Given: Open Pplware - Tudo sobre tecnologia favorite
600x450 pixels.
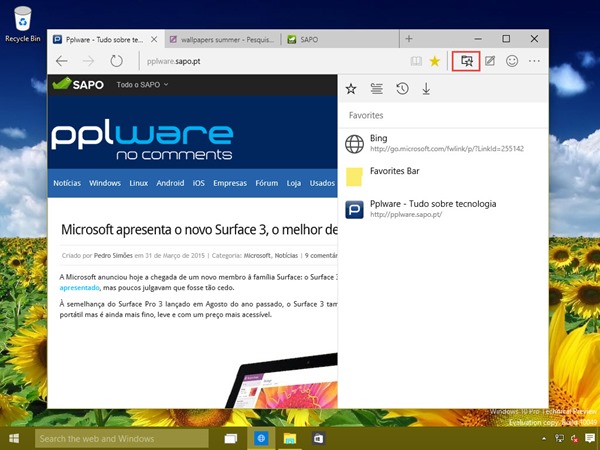Looking at the screenshot, I should (x=443, y=209).
